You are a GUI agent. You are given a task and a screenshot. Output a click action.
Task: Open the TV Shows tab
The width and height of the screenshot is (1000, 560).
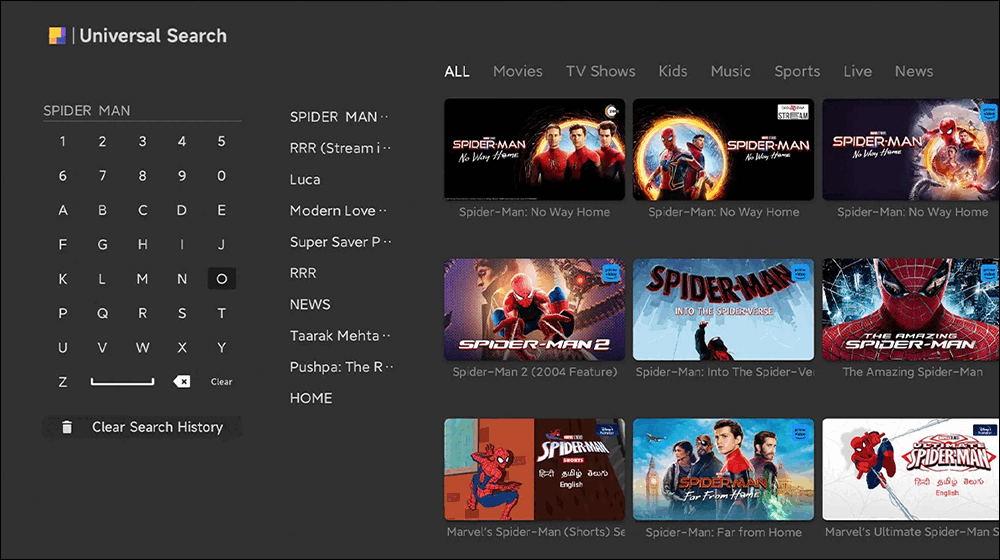click(x=600, y=71)
